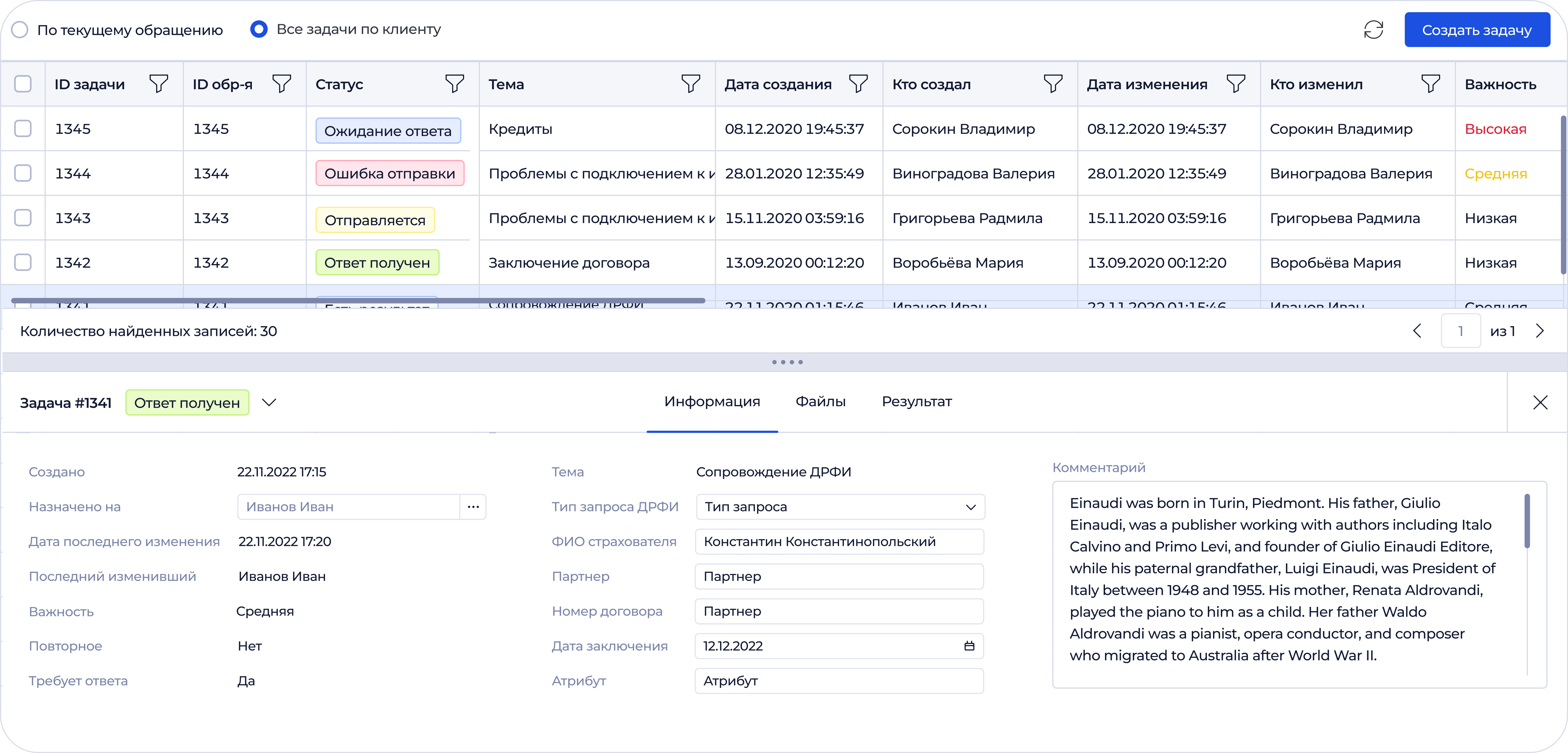Viewport: 1568px width, 753px height.
Task: Expand task status dropdown chevron
Action: pyautogui.click(x=269, y=402)
